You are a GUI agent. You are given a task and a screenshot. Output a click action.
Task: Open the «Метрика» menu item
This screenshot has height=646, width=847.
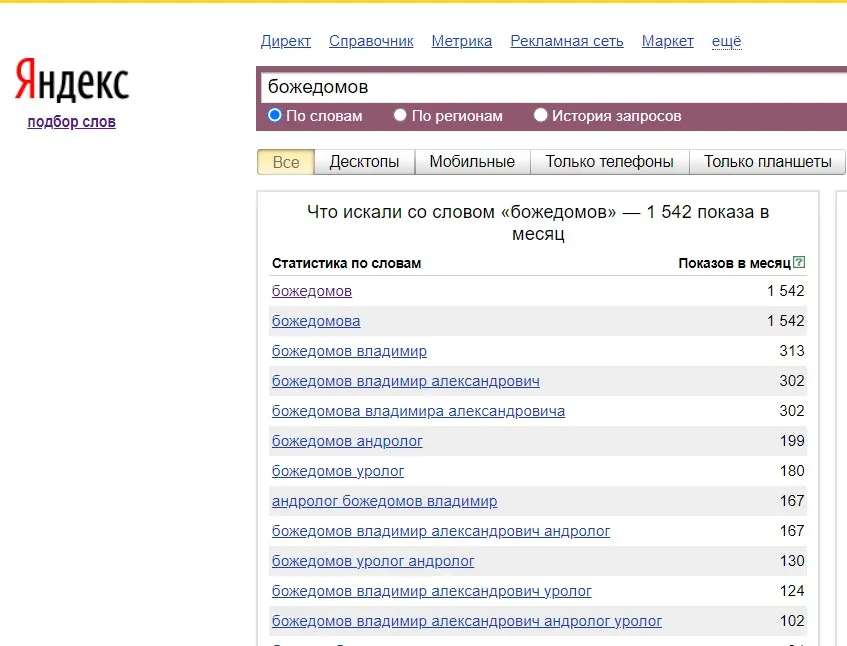tap(461, 41)
